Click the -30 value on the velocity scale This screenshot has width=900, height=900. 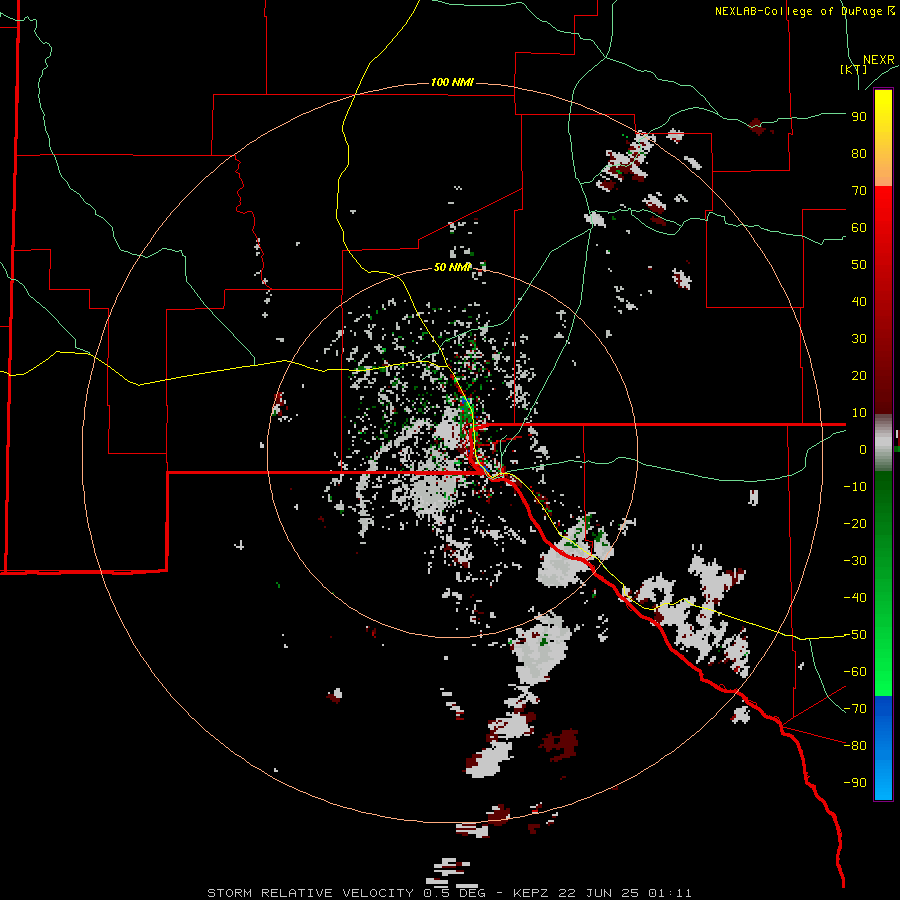tap(855, 561)
